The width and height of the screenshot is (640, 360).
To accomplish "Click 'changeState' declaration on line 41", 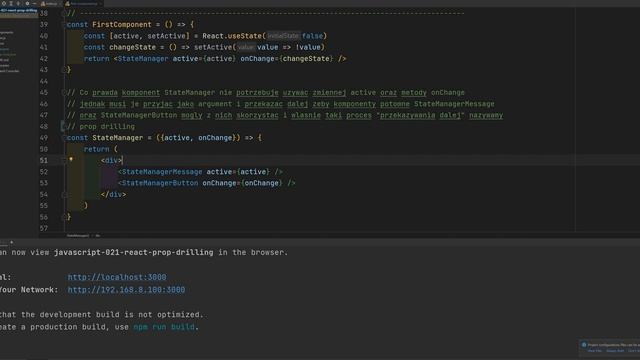I will tap(133, 47).
